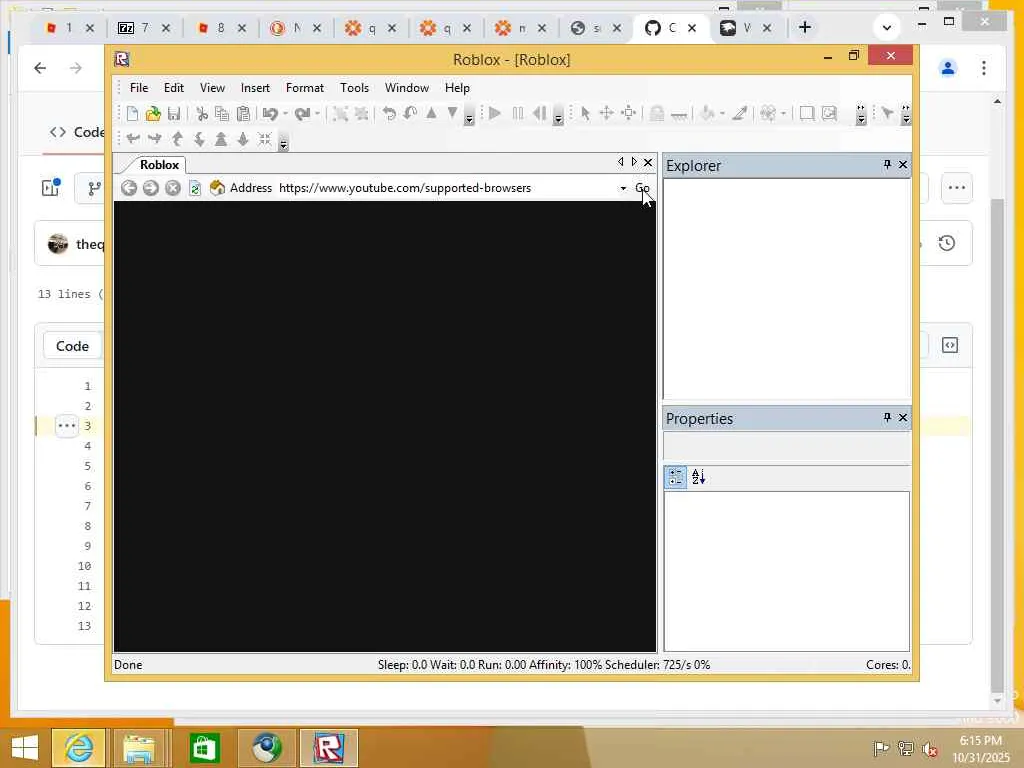The width and height of the screenshot is (1024, 768).
Task: Toggle Categorized view in Properties panel
Action: [676, 477]
